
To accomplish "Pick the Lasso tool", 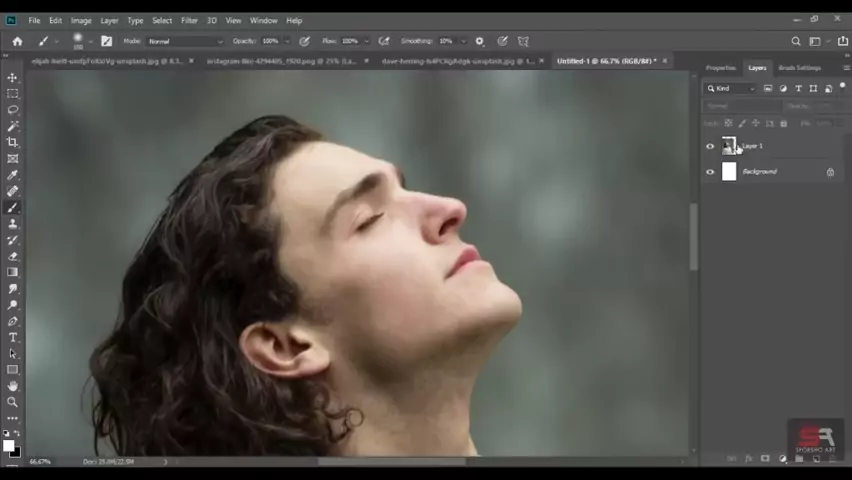I will click(x=13, y=110).
